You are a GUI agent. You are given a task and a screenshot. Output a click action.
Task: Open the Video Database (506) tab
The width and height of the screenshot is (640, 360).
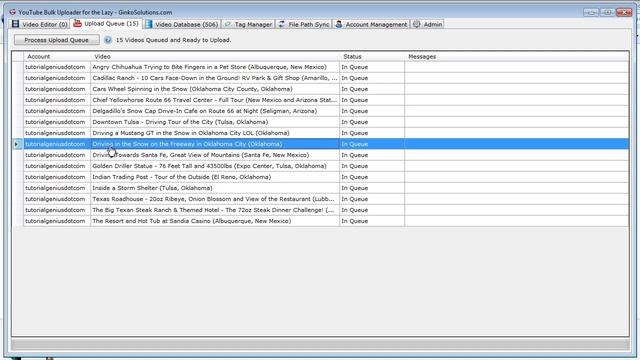point(182,24)
